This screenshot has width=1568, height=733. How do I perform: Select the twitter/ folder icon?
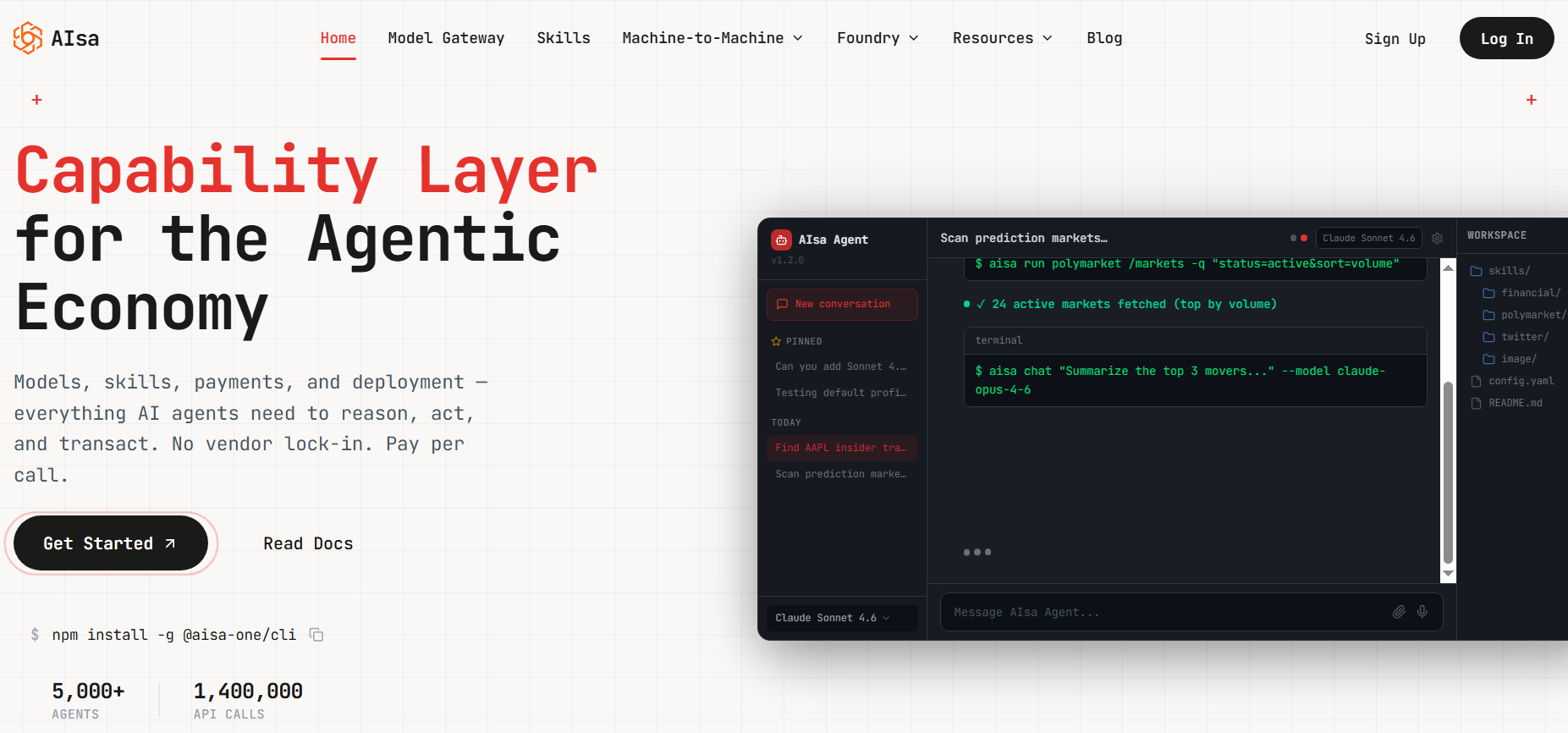1488,337
